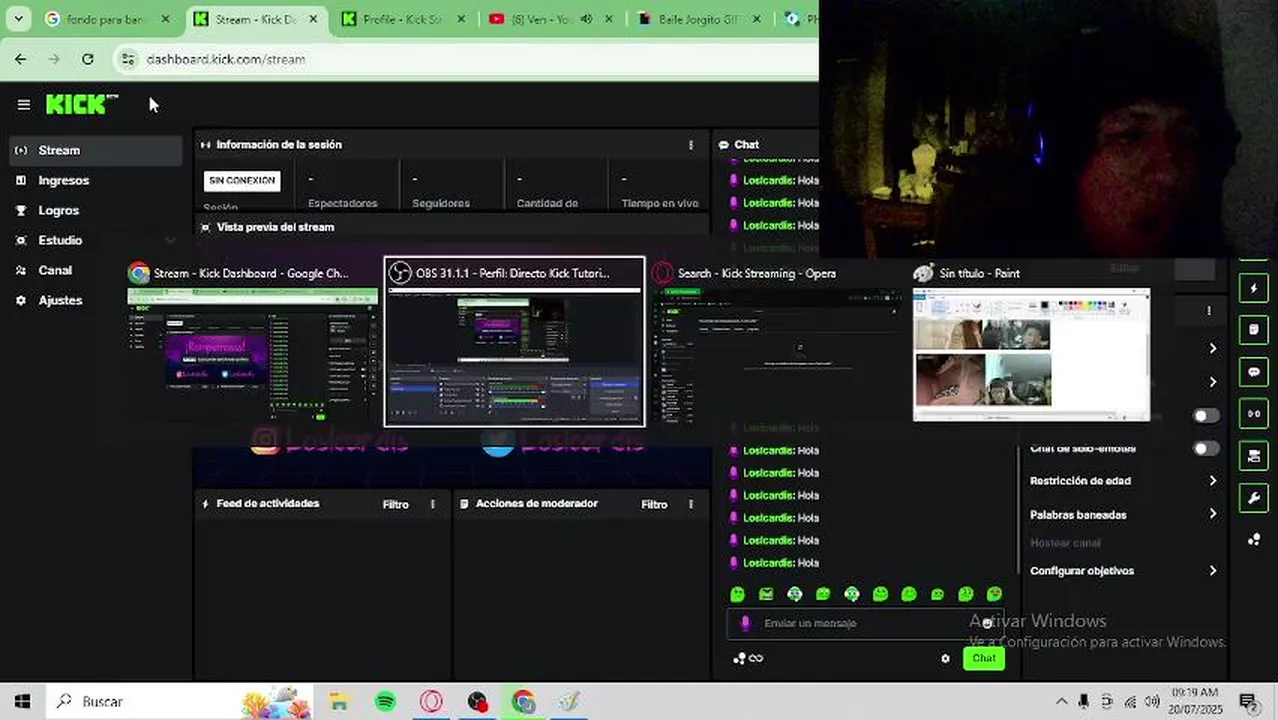The image size is (1278, 720).
Task: Open volume control in system tray
Action: (1153, 702)
